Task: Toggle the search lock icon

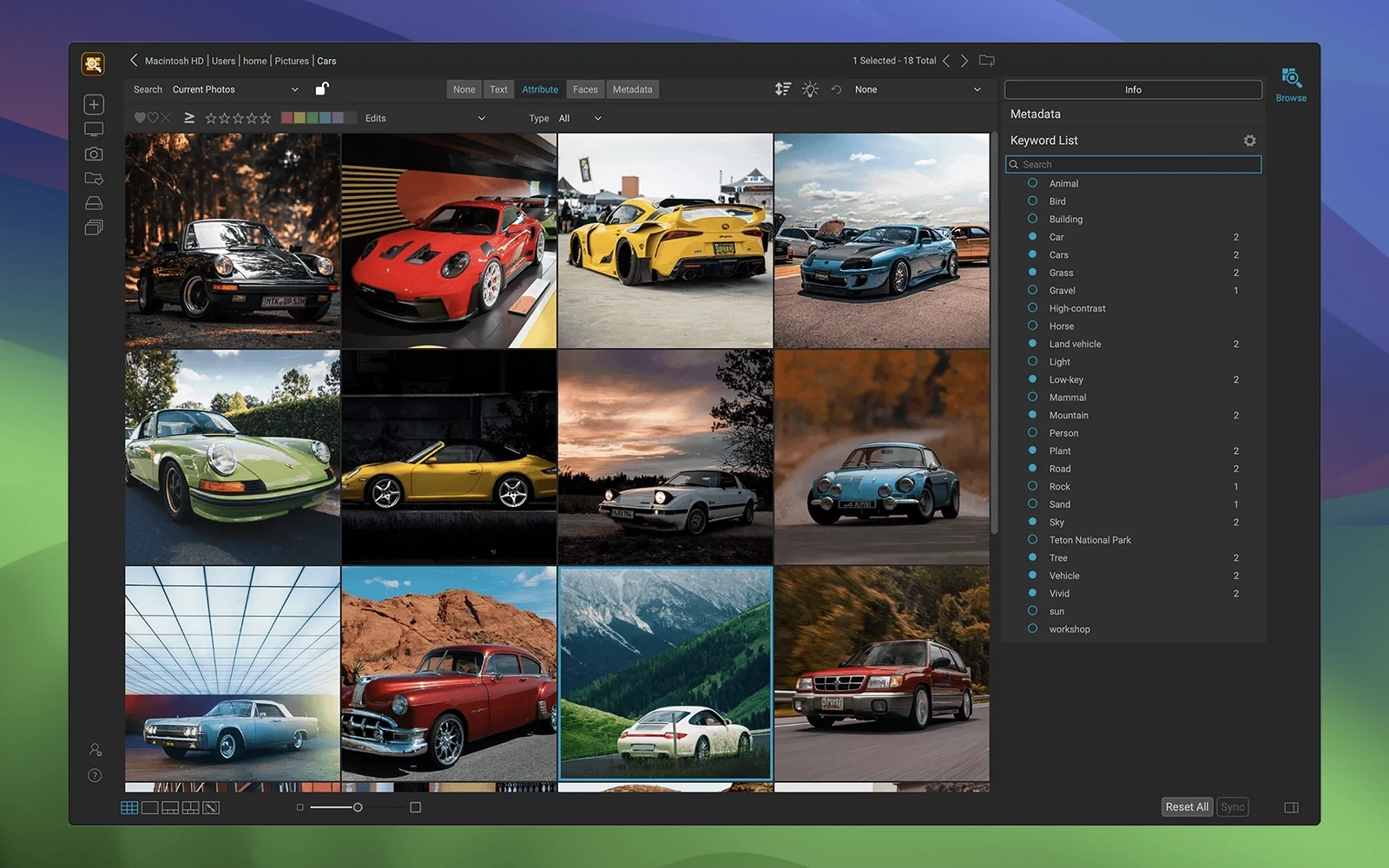Action: click(x=321, y=89)
